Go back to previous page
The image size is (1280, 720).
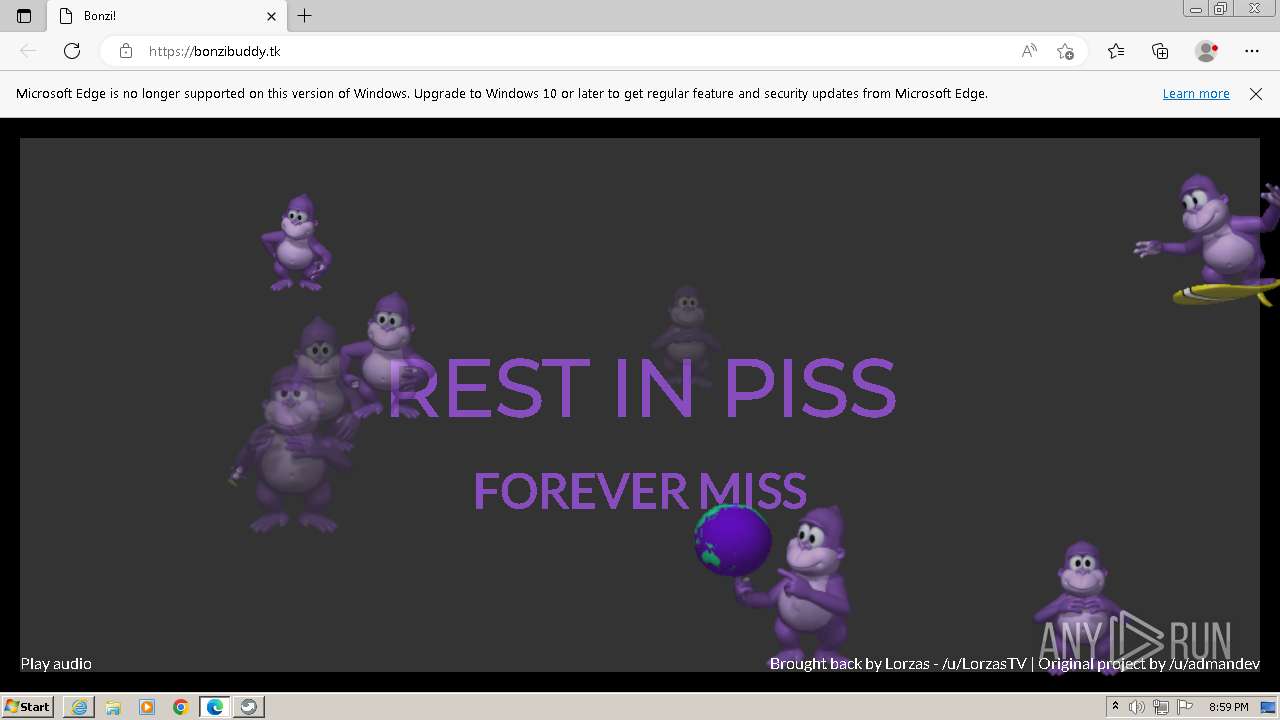pyautogui.click(x=28, y=51)
